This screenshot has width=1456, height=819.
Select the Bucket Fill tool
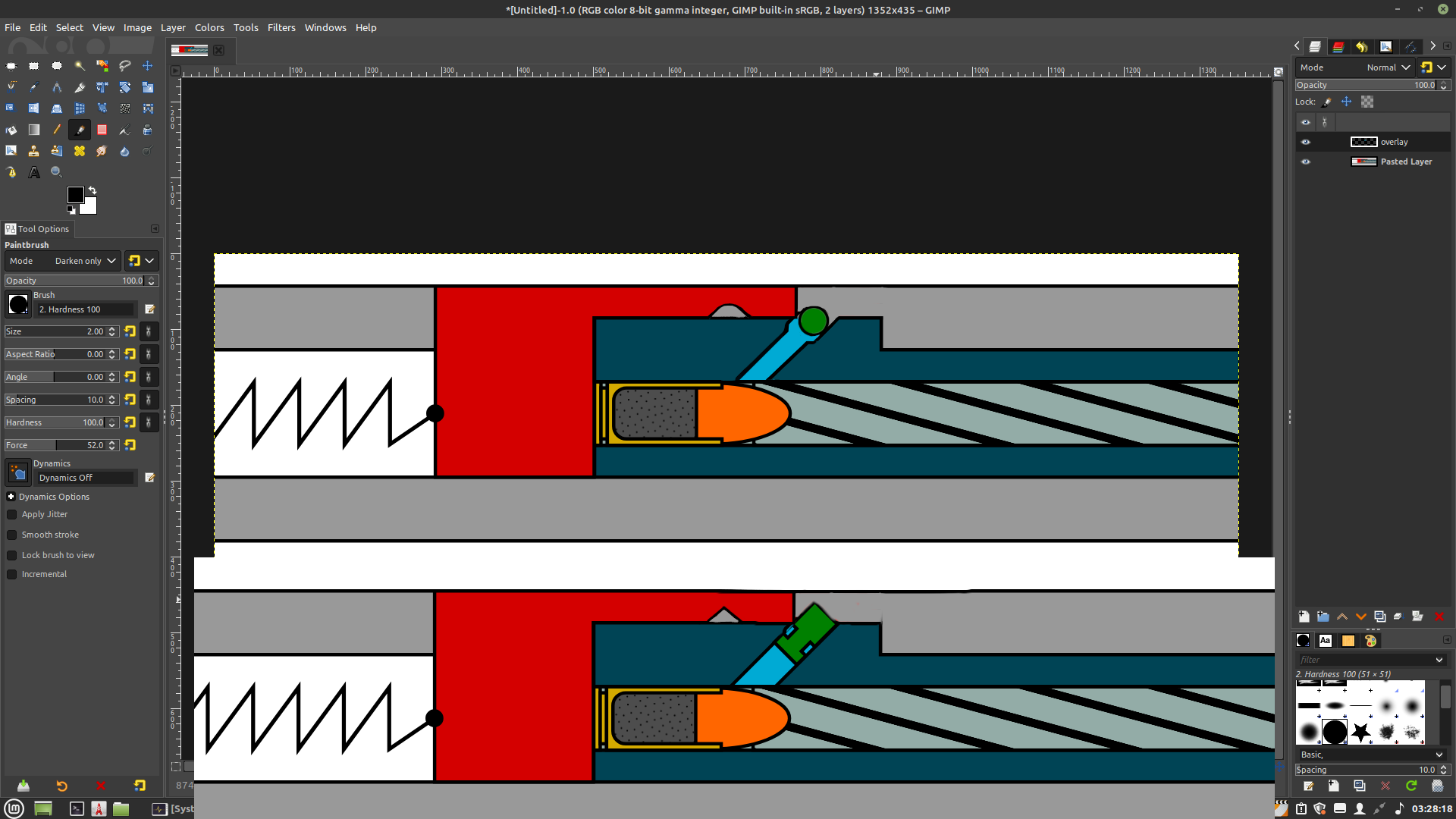click(11, 130)
